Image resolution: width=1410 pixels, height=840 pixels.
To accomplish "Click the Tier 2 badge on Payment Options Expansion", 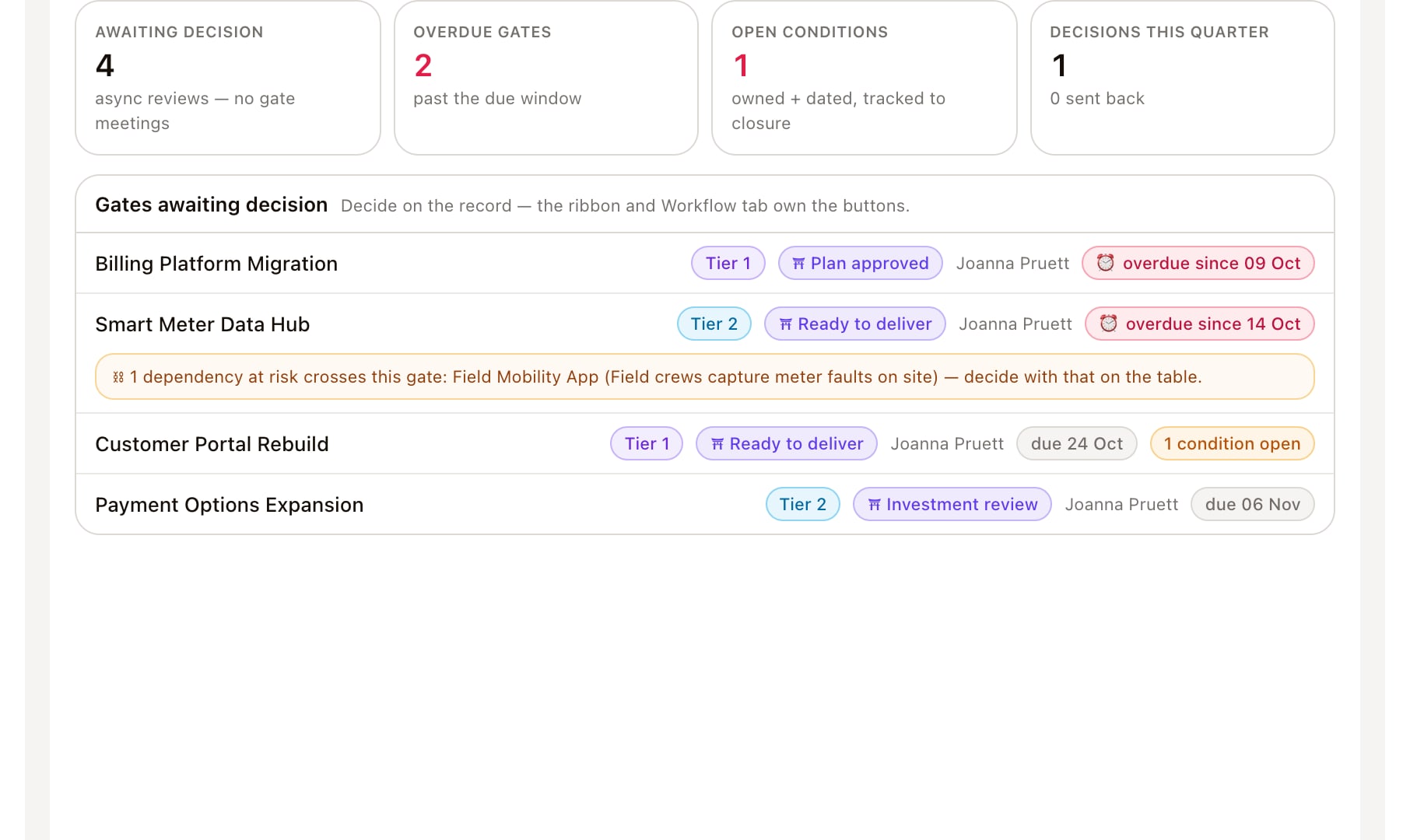I will [803, 504].
